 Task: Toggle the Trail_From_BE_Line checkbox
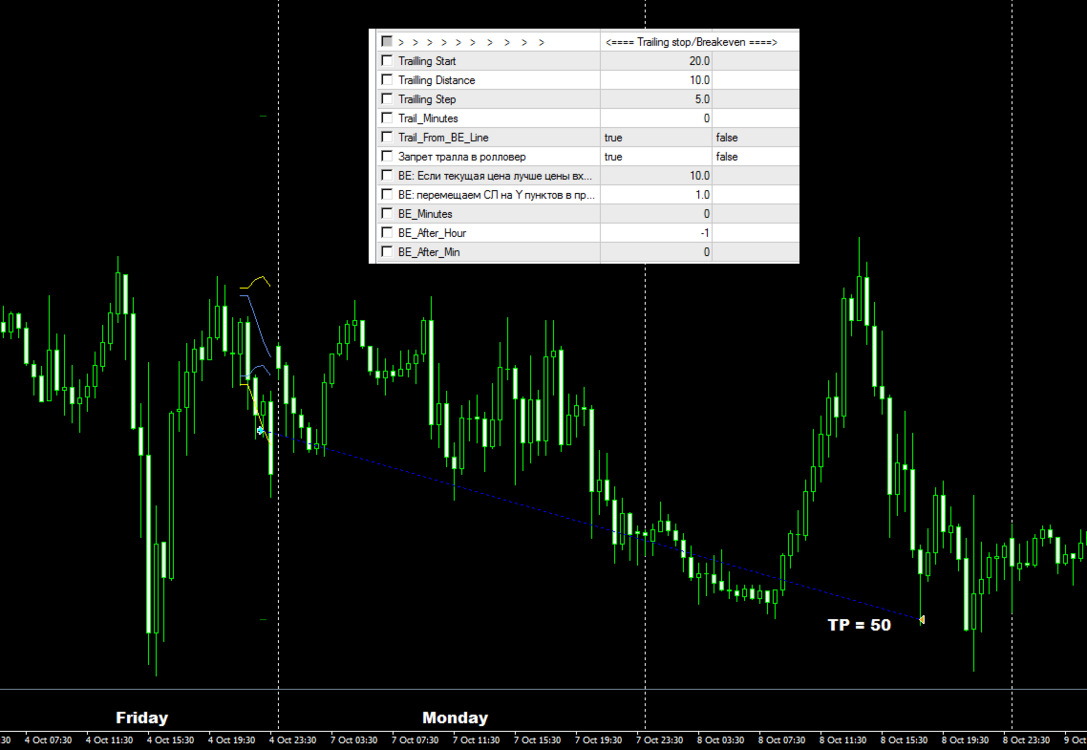[x=387, y=137]
